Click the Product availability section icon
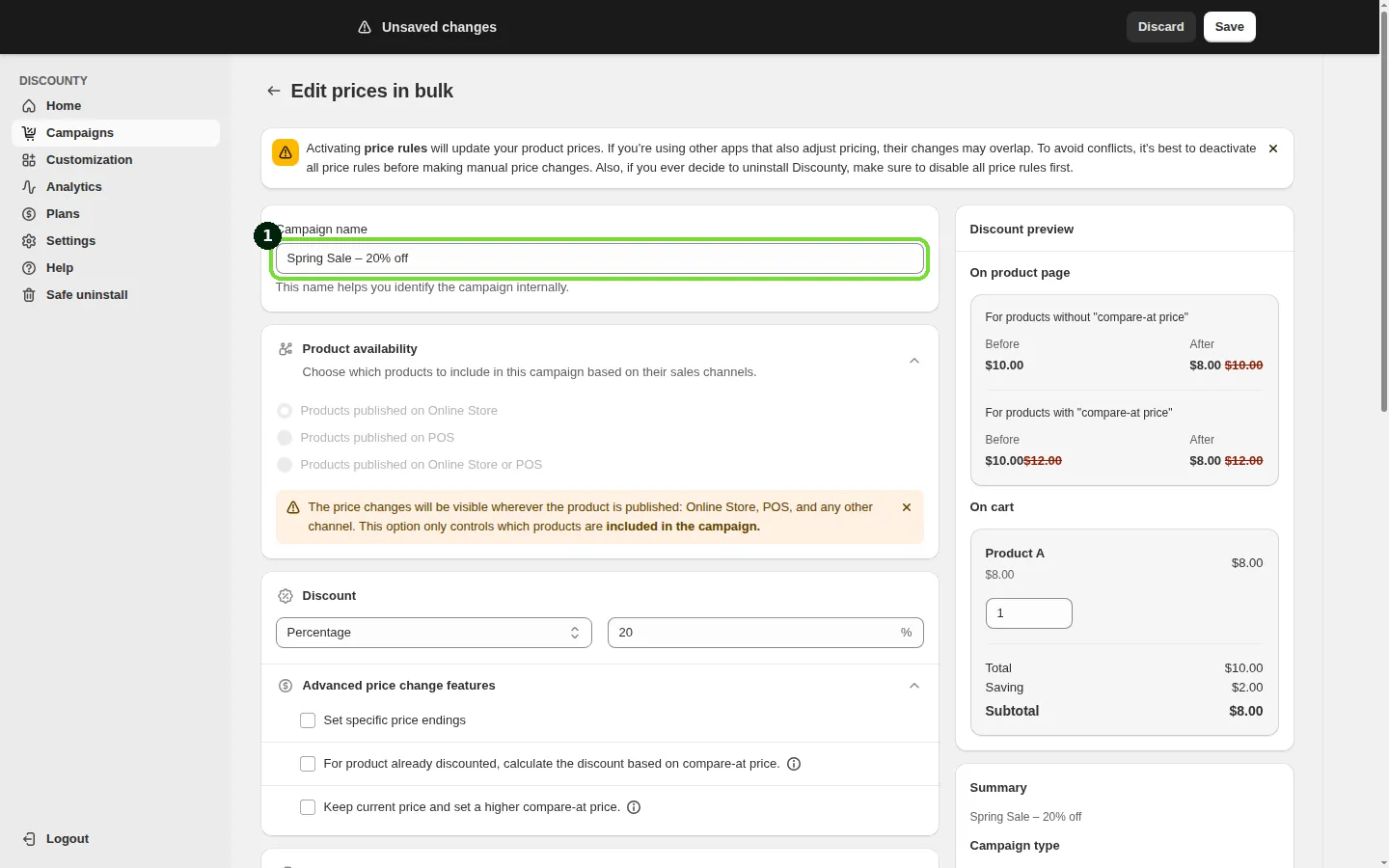Viewport: 1389px width, 868px height. [286, 349]
